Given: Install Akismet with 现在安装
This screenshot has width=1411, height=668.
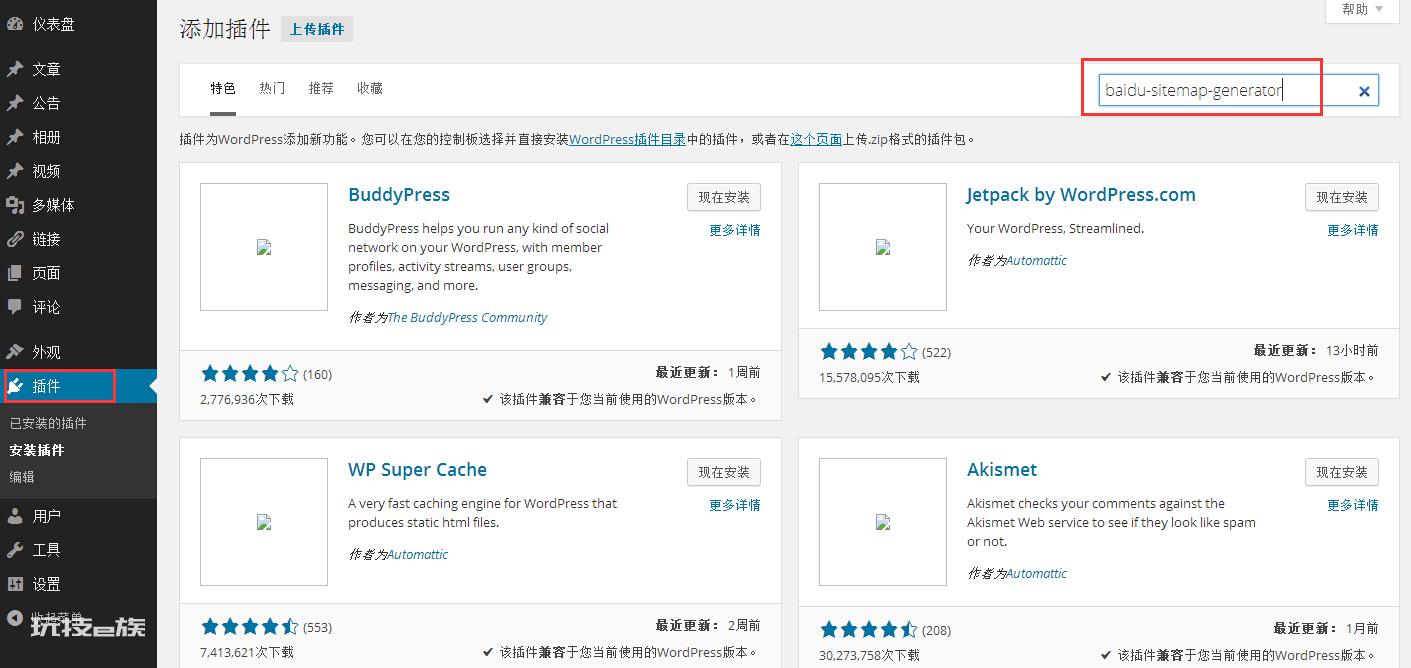Looking at the screenshot, I should point(1342,472).
